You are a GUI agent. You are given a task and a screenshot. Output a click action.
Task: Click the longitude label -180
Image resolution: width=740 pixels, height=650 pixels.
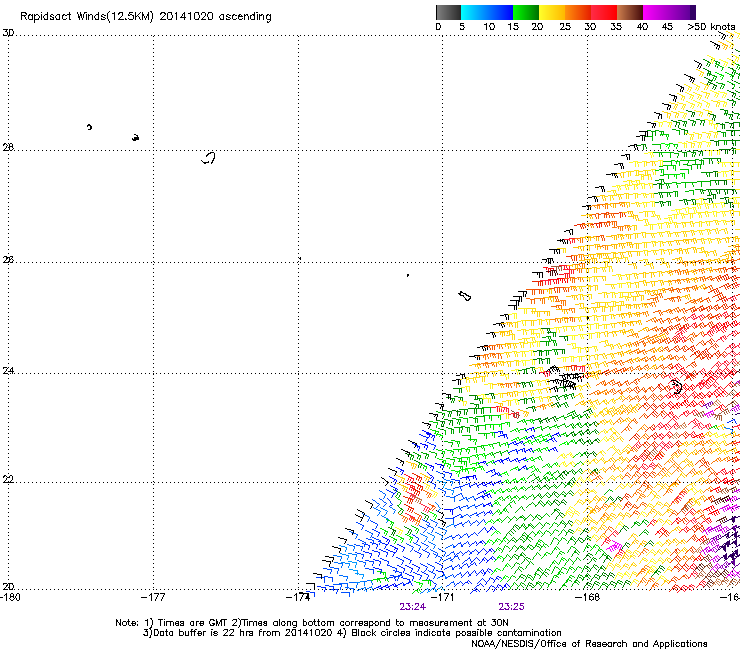10,597
